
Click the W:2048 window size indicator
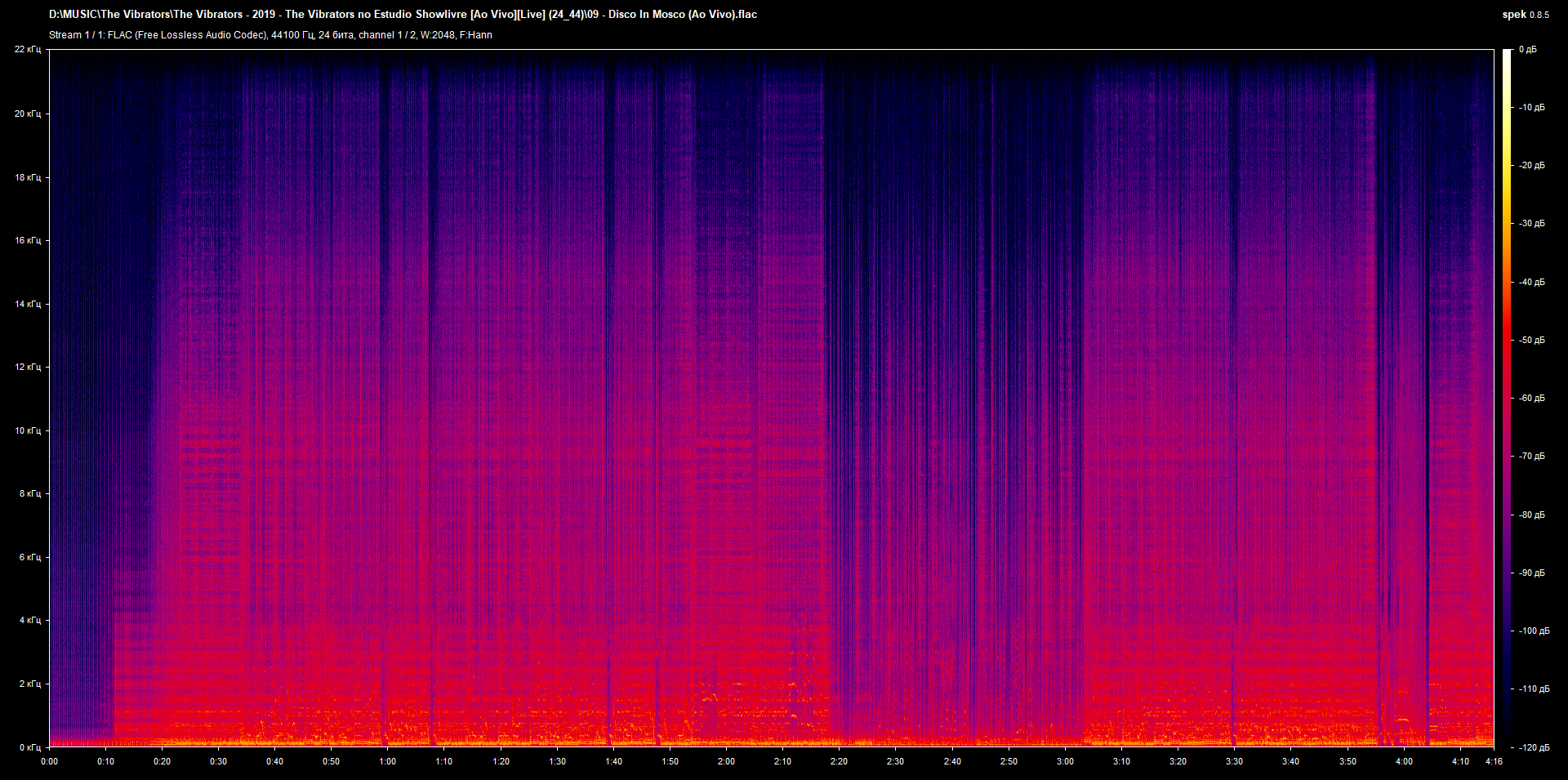click(438, 35)
